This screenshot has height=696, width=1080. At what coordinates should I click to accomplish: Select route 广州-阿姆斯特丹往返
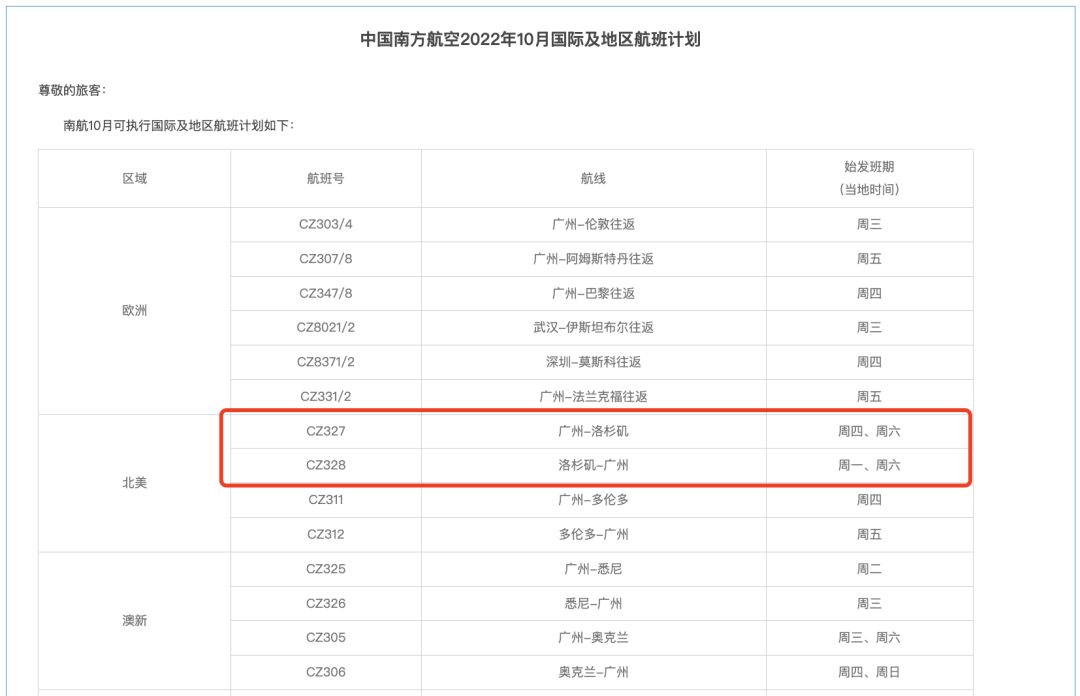pos(593,258)
